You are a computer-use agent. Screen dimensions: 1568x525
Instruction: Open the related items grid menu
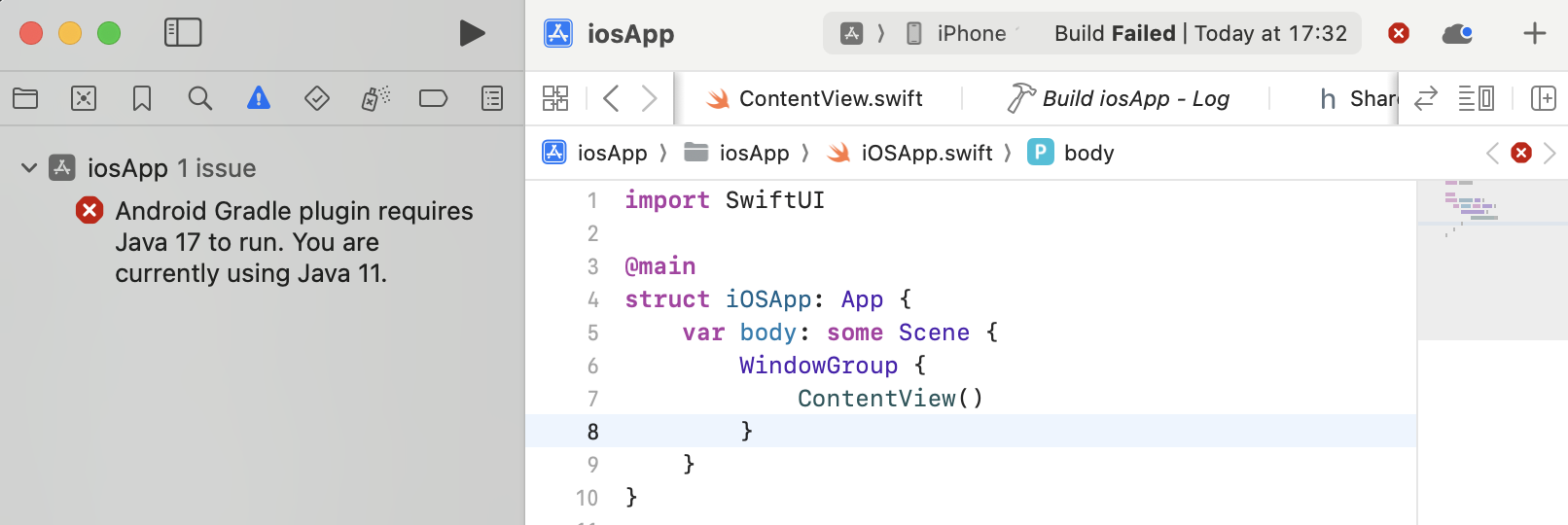[555, 98]
